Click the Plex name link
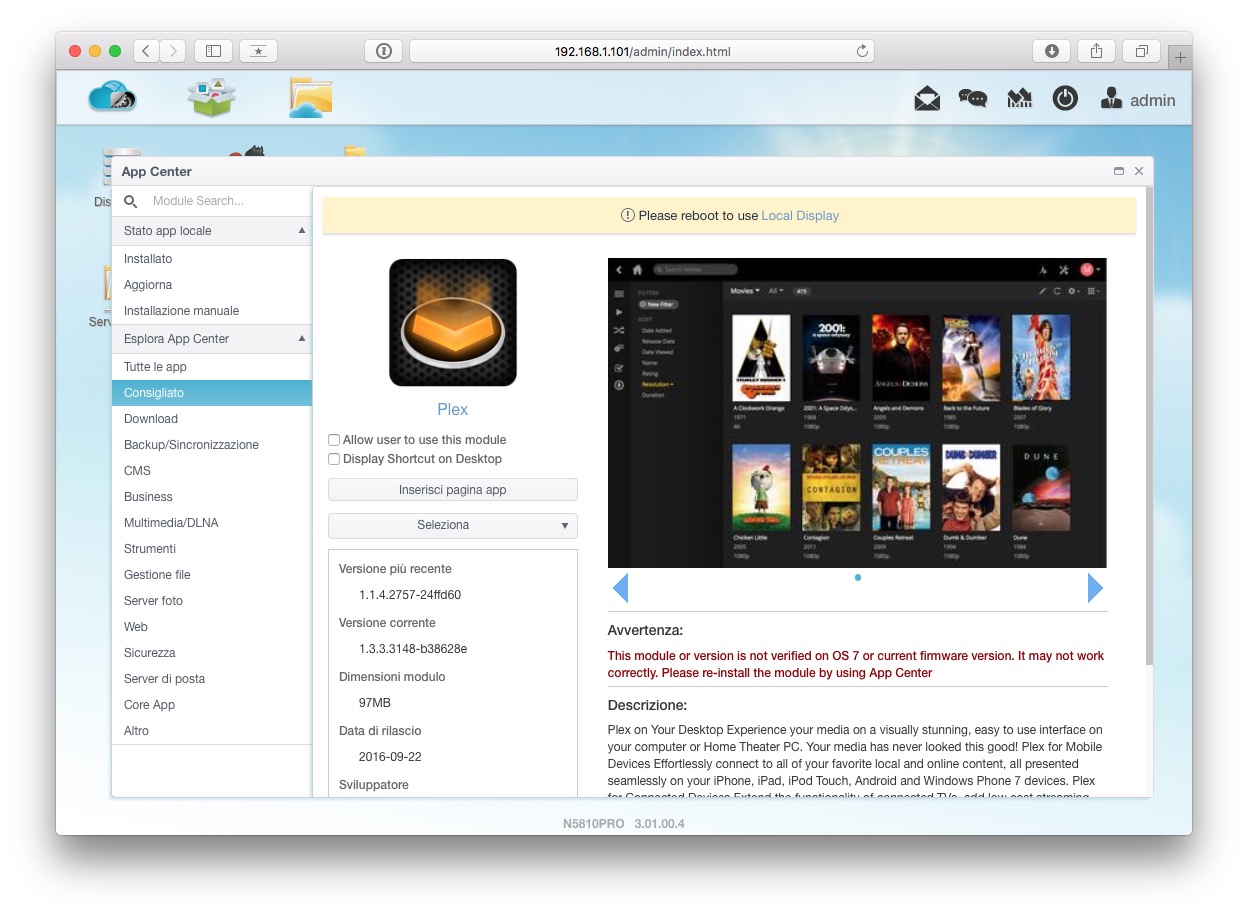 (x=453, y=410)
